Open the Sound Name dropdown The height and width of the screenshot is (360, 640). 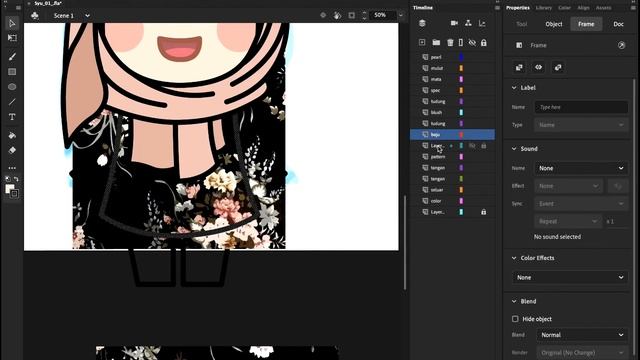pyautogui.click(x=581, y=168)
